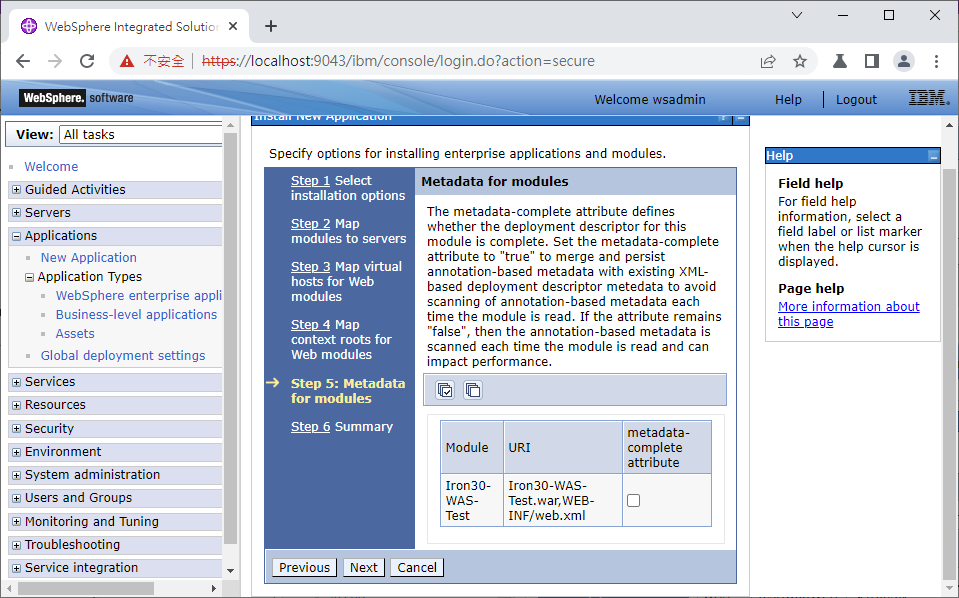This screenshot has width=959, height=598.
Task: Go to Step 2 Map modules to servers
Action: (310, 224)
